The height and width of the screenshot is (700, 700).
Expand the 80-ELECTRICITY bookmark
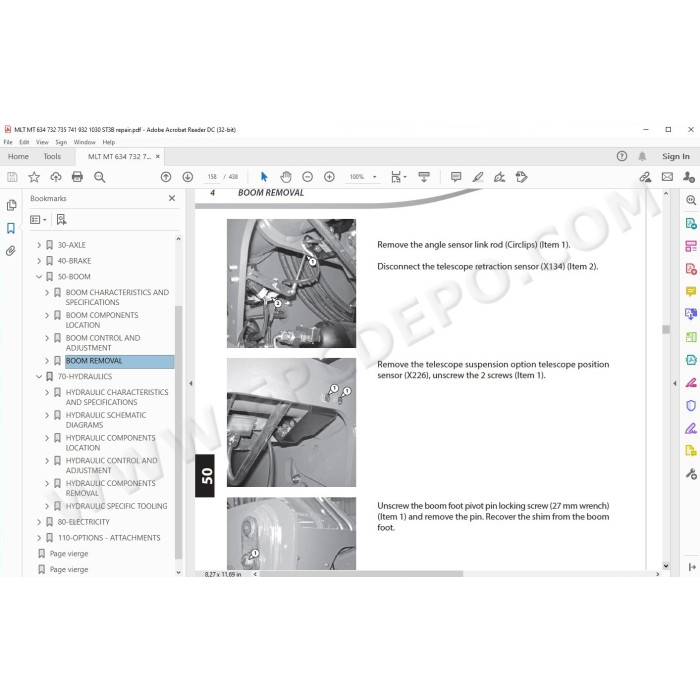coord(39,522)
